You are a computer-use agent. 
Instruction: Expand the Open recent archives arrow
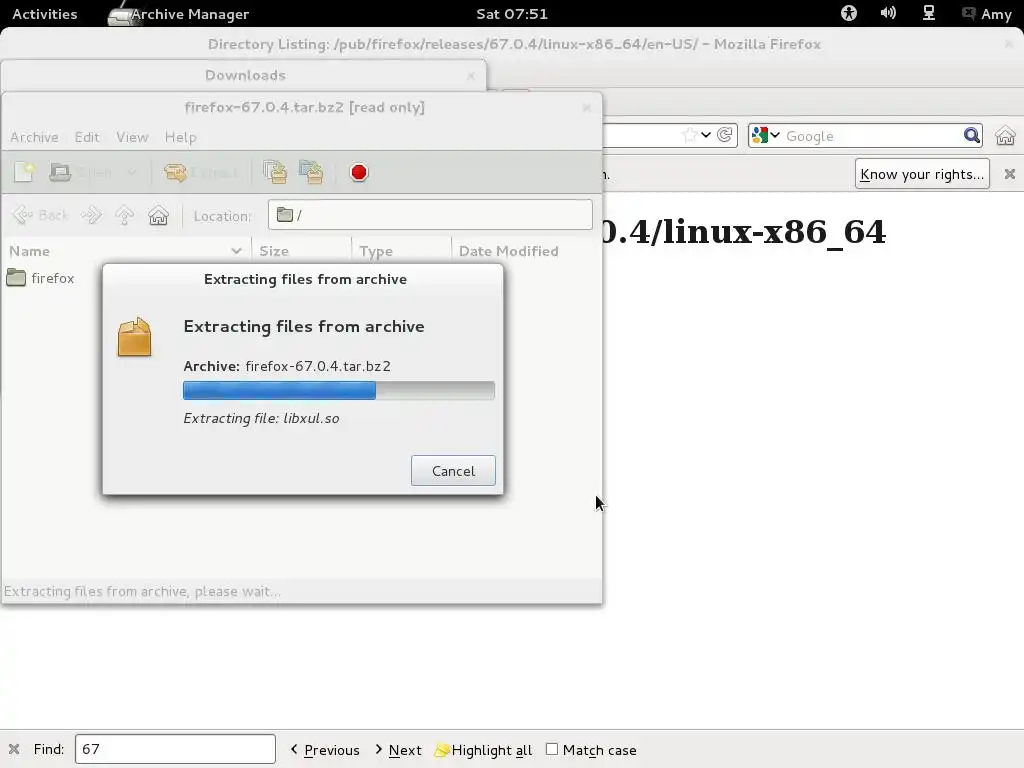coord(132,172)
